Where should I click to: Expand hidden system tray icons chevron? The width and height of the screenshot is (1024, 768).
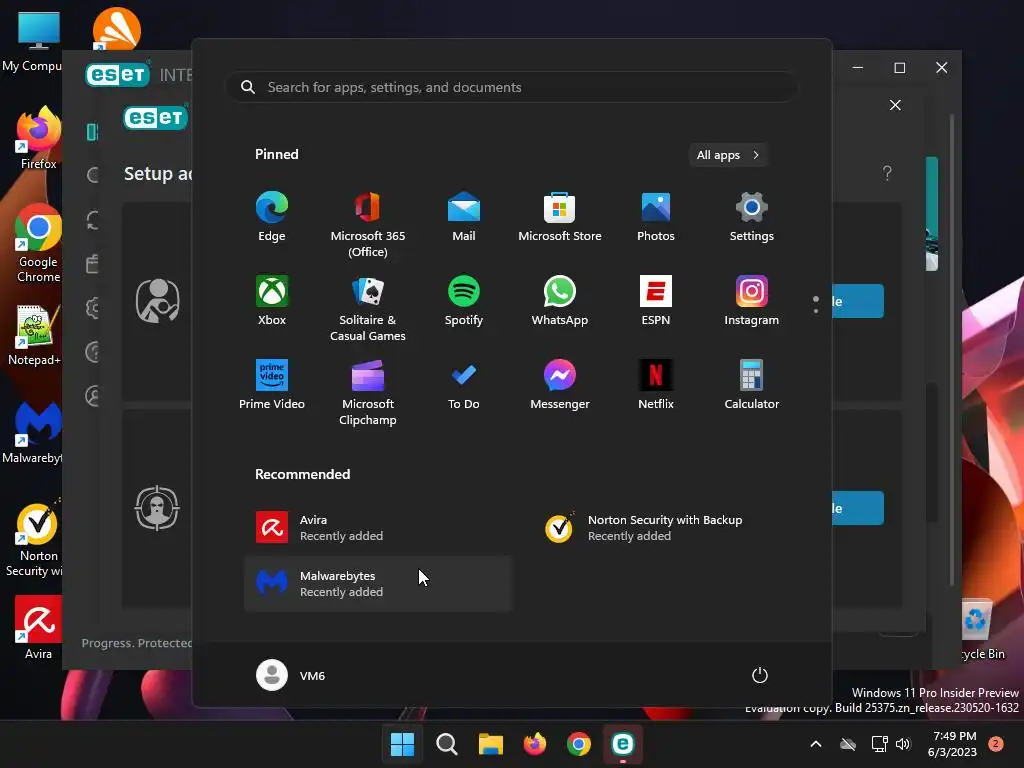[816, 744]
